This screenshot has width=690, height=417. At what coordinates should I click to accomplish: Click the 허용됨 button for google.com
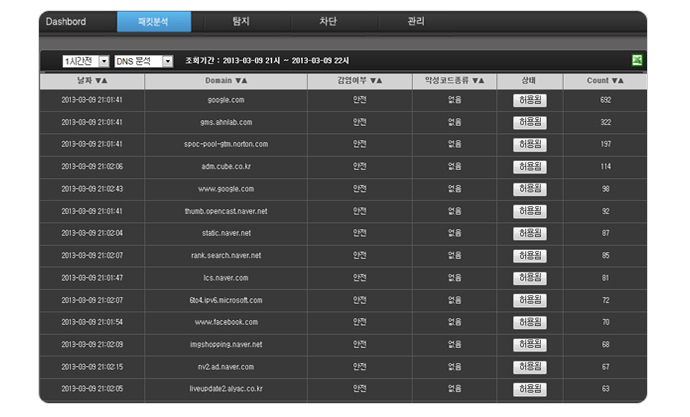point(530,100)
